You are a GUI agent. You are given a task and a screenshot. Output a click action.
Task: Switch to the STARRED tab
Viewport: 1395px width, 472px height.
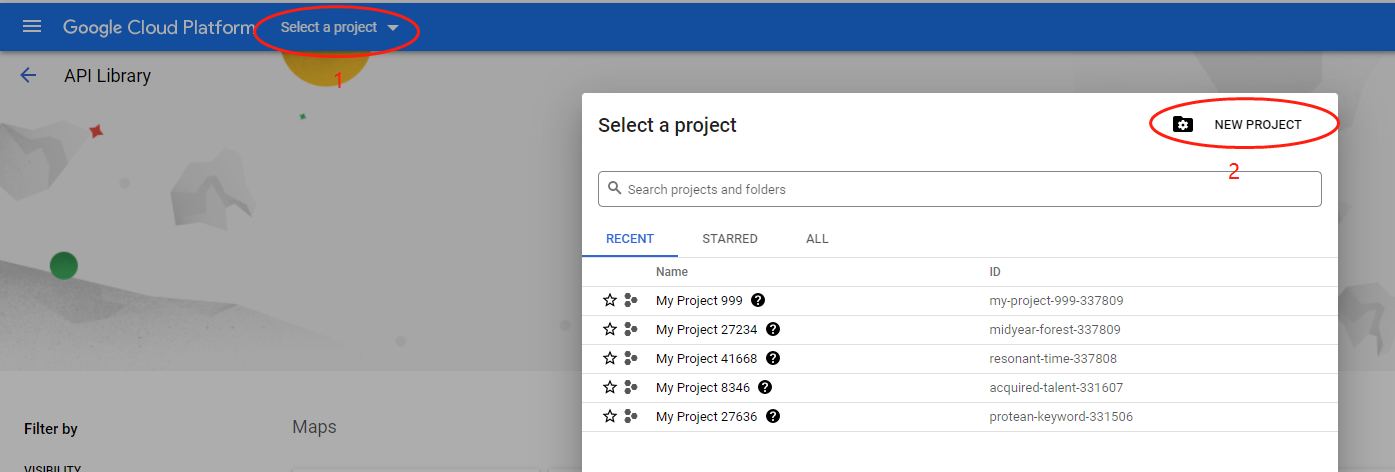coord(730,239)
